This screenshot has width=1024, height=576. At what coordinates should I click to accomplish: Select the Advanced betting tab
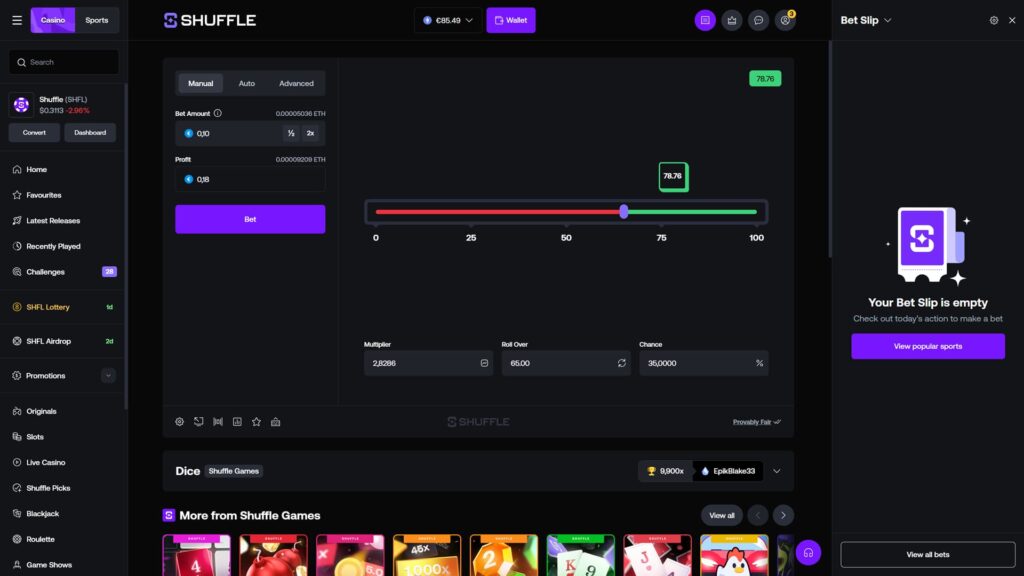pyautogui.click(x=296, y=83)
